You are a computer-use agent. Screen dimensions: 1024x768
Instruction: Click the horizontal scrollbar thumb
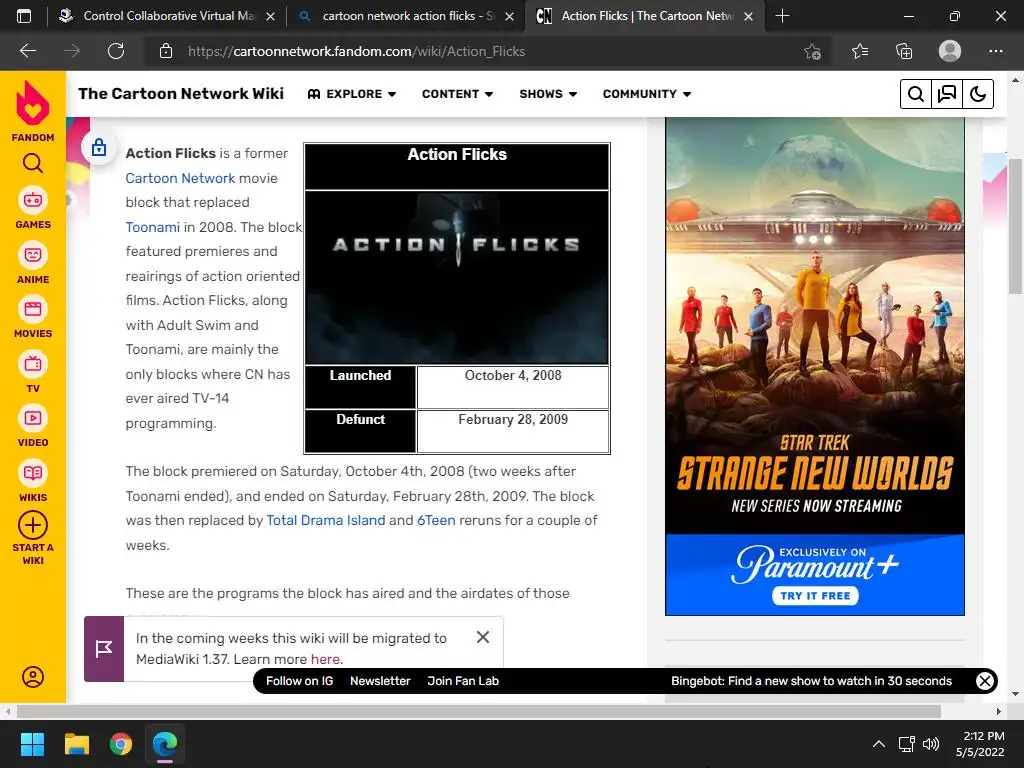point(479,711)
